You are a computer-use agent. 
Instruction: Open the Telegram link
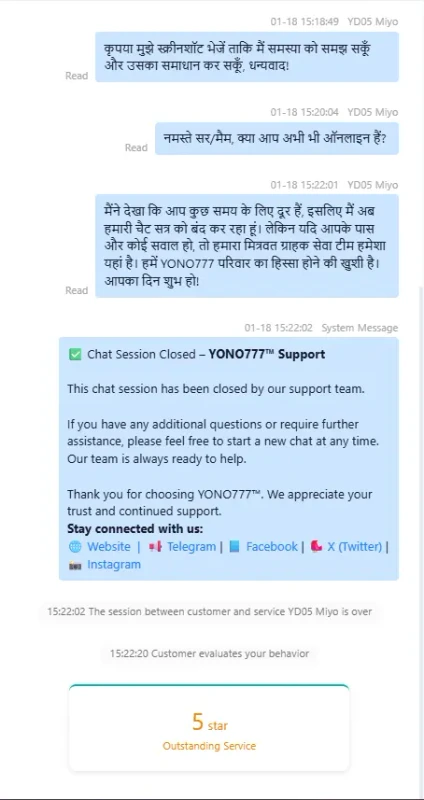pyautogui.click(x=191, y=546)
